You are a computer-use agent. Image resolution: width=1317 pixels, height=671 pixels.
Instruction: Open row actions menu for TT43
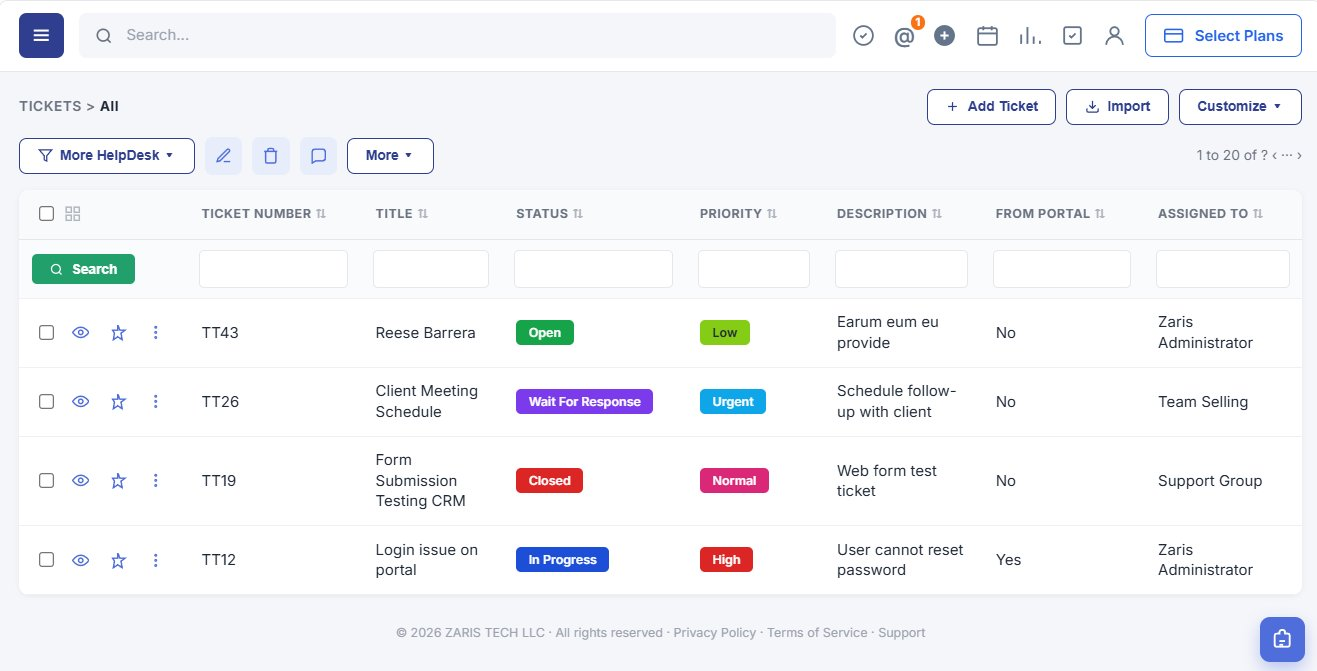tap(155, 333)
